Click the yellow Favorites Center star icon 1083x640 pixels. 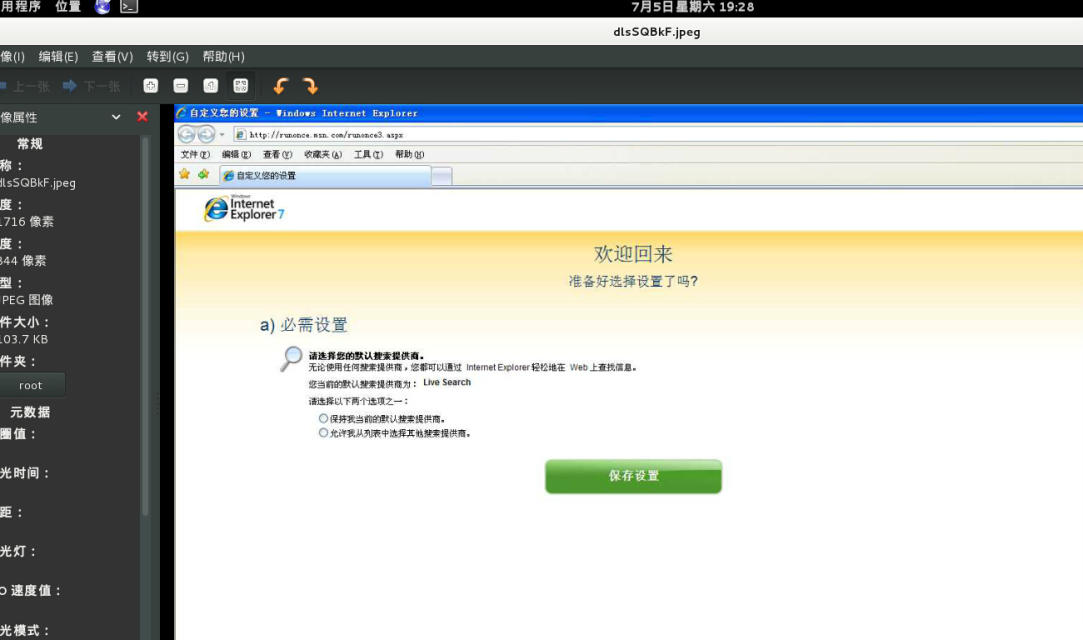pos(185,173)
